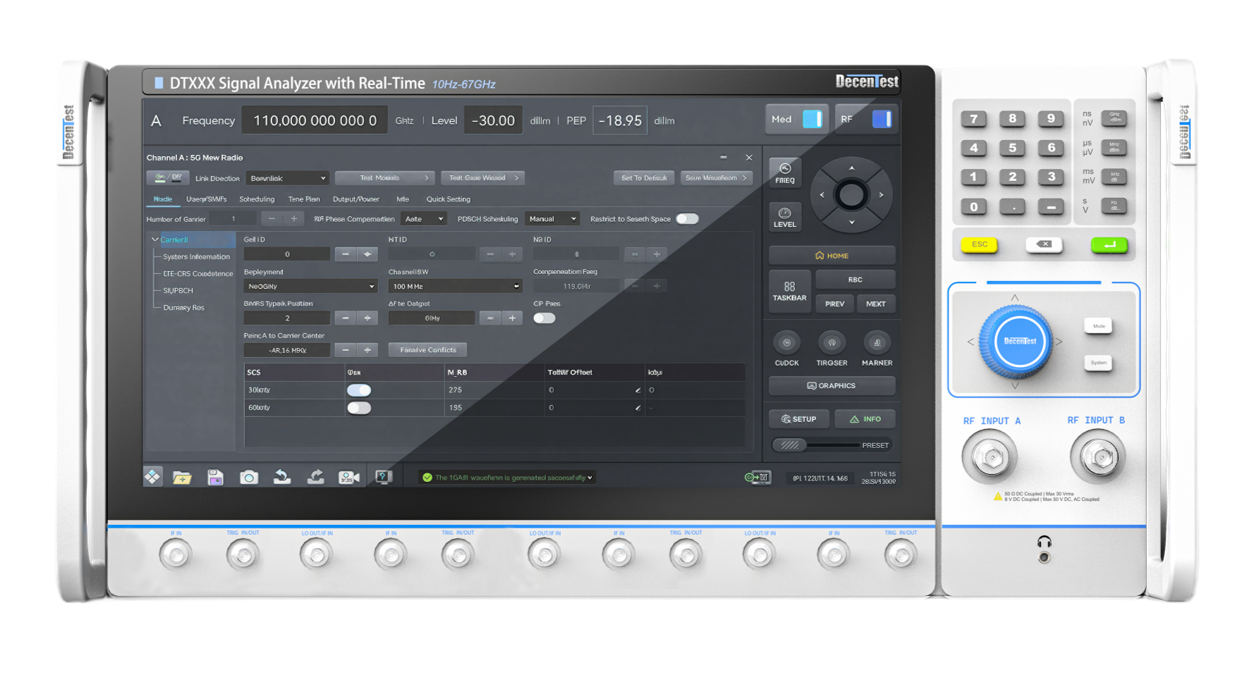The image size is (1257, 683).
Task: Switch to the Quick Setting tab
Action: point(448,199)
